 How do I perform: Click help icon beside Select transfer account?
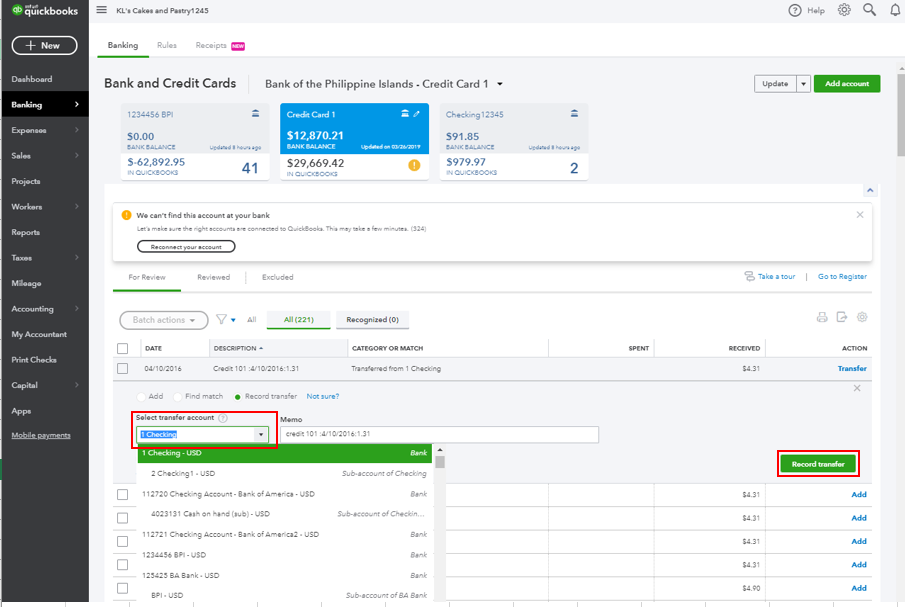click(223, 418)
